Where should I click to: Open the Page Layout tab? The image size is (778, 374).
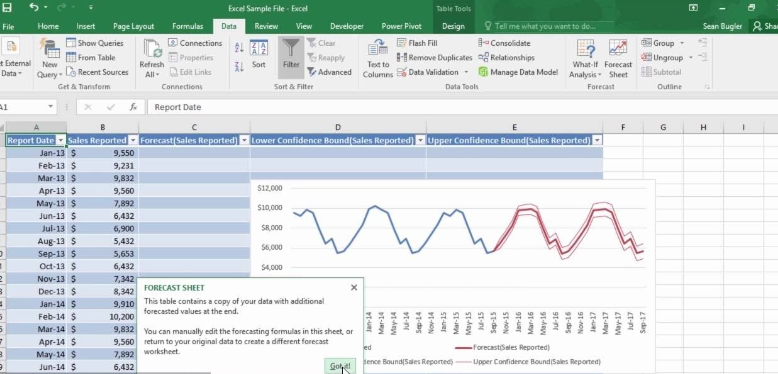point(133,26)
